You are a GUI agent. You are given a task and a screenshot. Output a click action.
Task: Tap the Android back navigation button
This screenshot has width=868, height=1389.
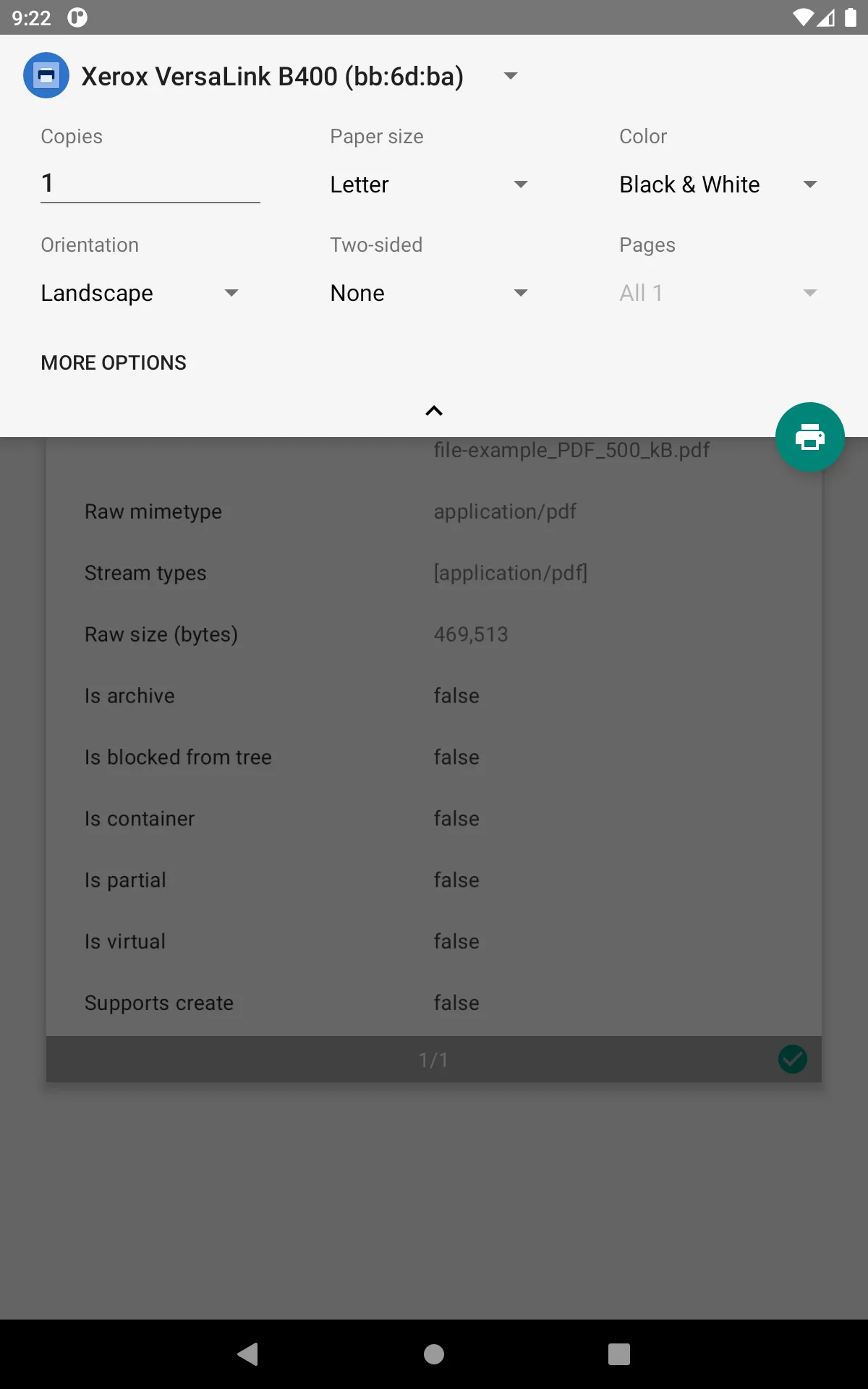pos(248,1354)
